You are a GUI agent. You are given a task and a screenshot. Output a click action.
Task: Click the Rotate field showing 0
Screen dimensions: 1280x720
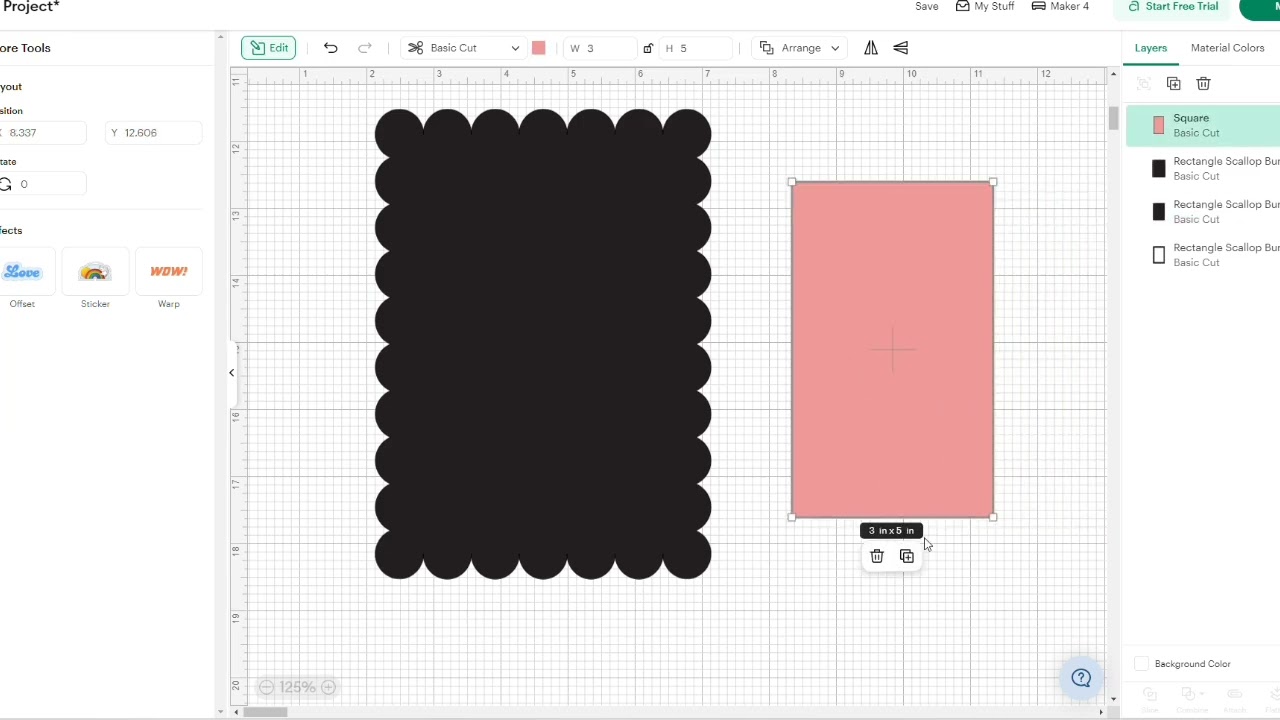(x=43, y=184)
